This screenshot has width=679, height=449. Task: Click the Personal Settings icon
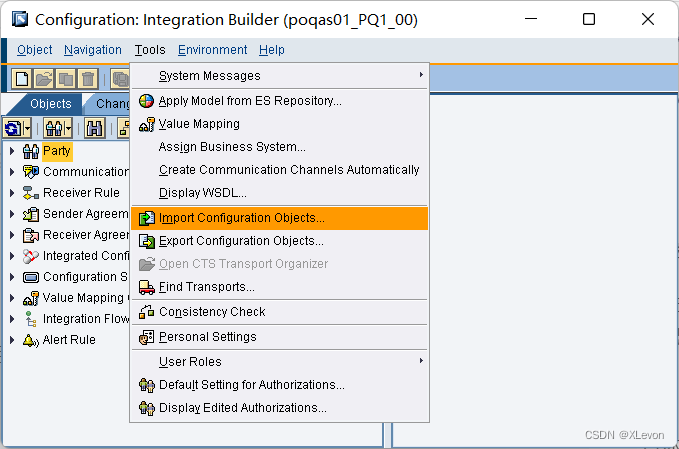click(x=147, y=337)
